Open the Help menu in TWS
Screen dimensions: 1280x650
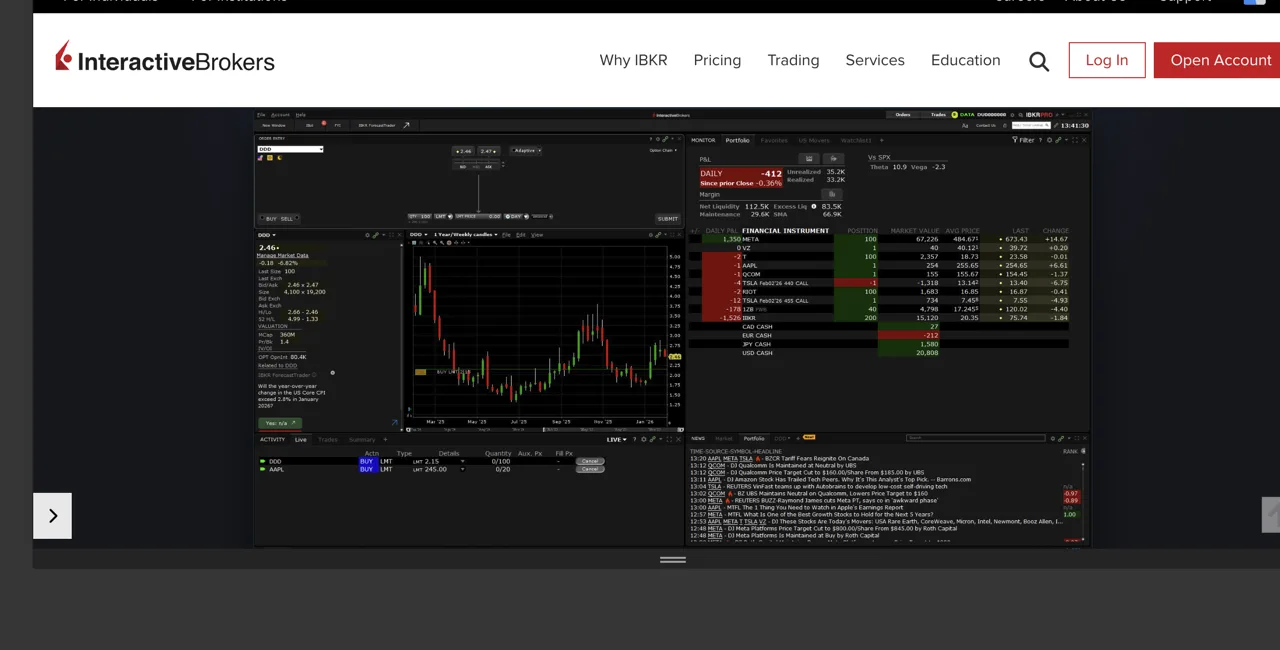point(300,115)
